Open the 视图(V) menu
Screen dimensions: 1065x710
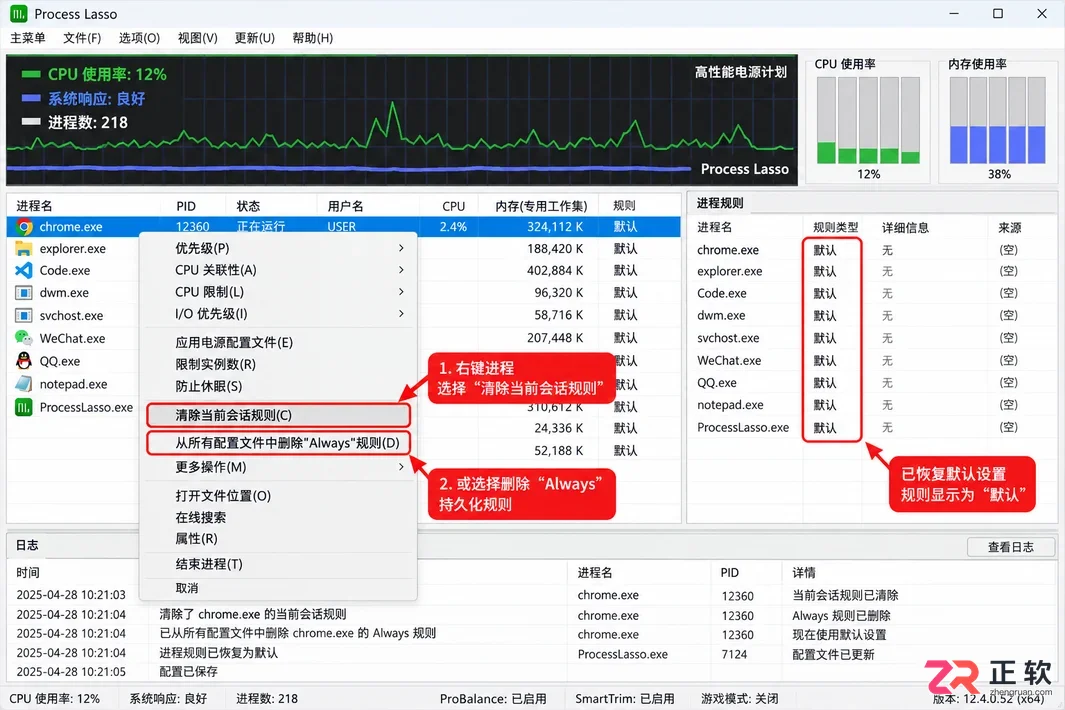pyautogui.click(x=198, y=38)
